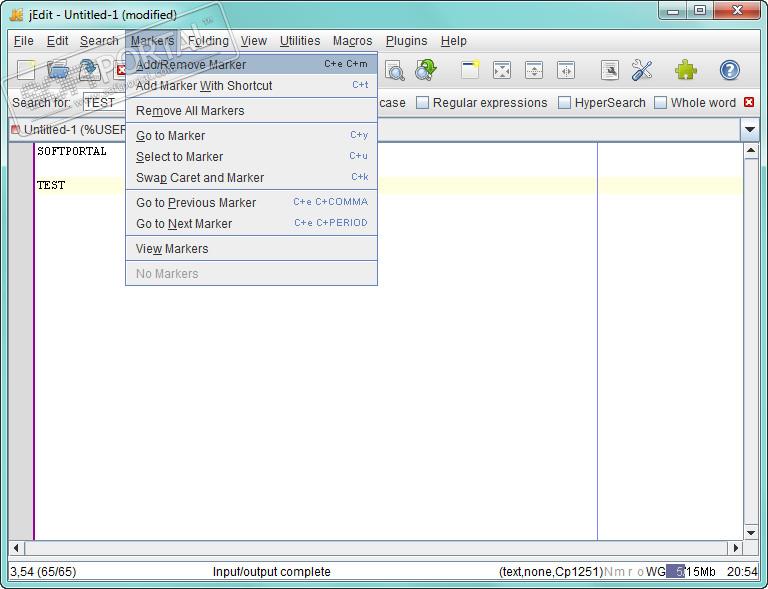Screen dimensions: 768x589
Task: Click the 15Mb memory status indicator
Action: 691,571
